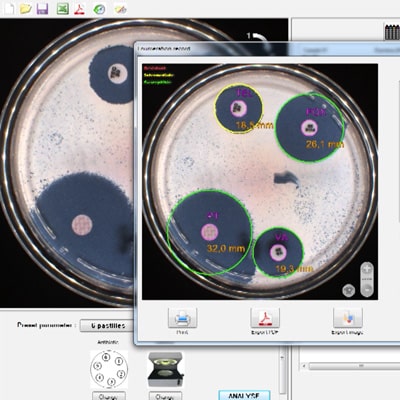
Task: Click Change under the reader device
Action: (165, 396)
